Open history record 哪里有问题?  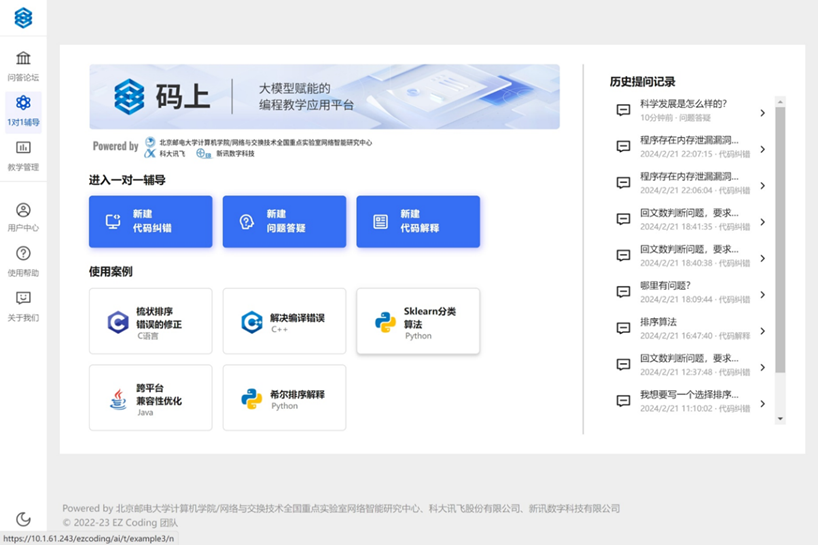click(691, 292)
